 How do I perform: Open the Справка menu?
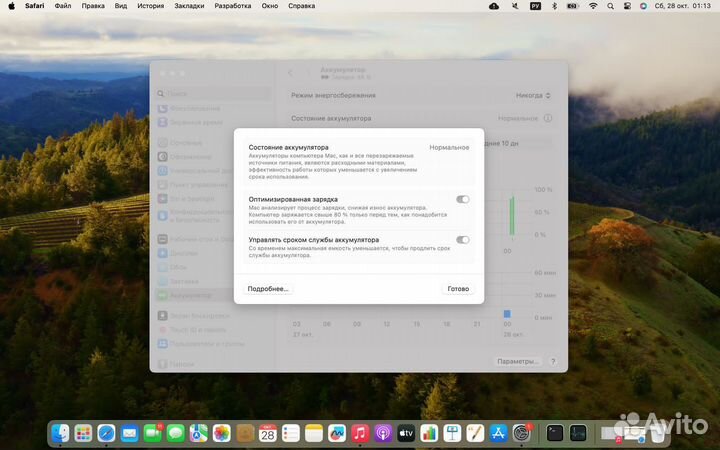point(301,6)
